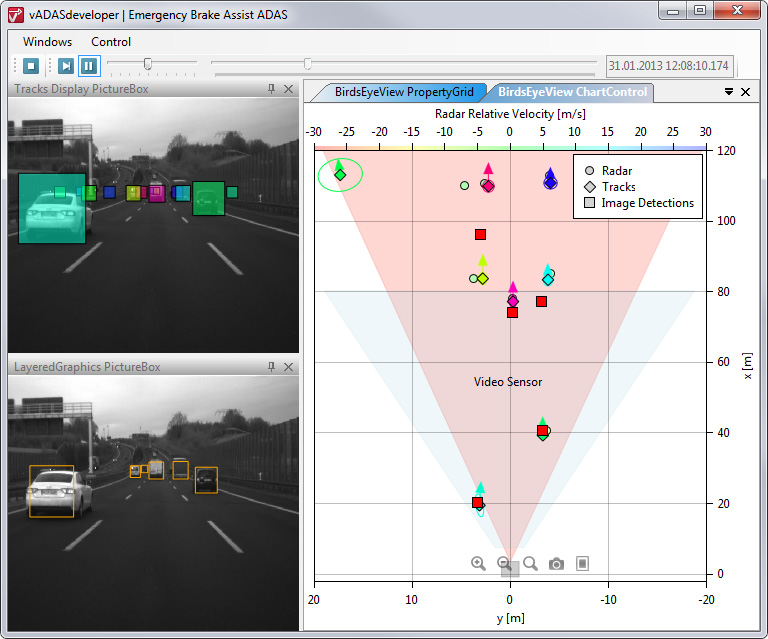The width and height of the screenshot is (768, 639).
Task: Maximize the vADASdeveloper window
Action: click(700, 11)
